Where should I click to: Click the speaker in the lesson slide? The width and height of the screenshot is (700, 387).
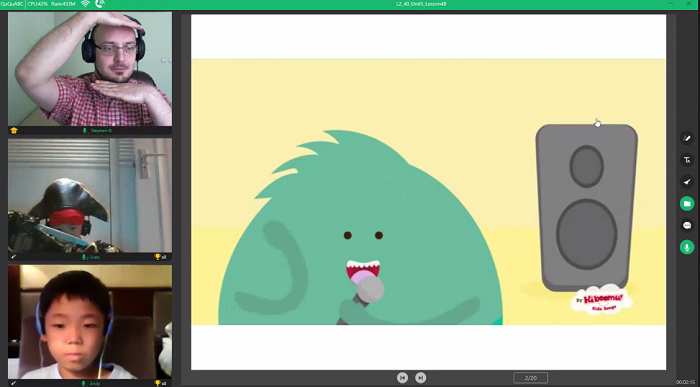pyautogui.click(x=586, y=208)
